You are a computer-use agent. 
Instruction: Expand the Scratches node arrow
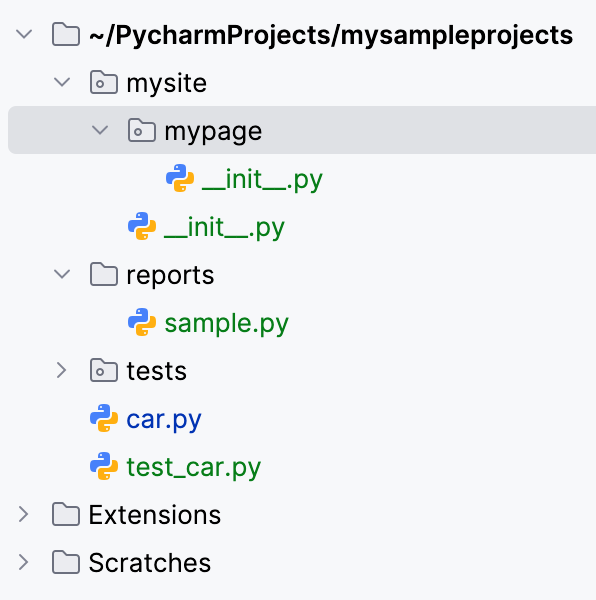(24, 562)
